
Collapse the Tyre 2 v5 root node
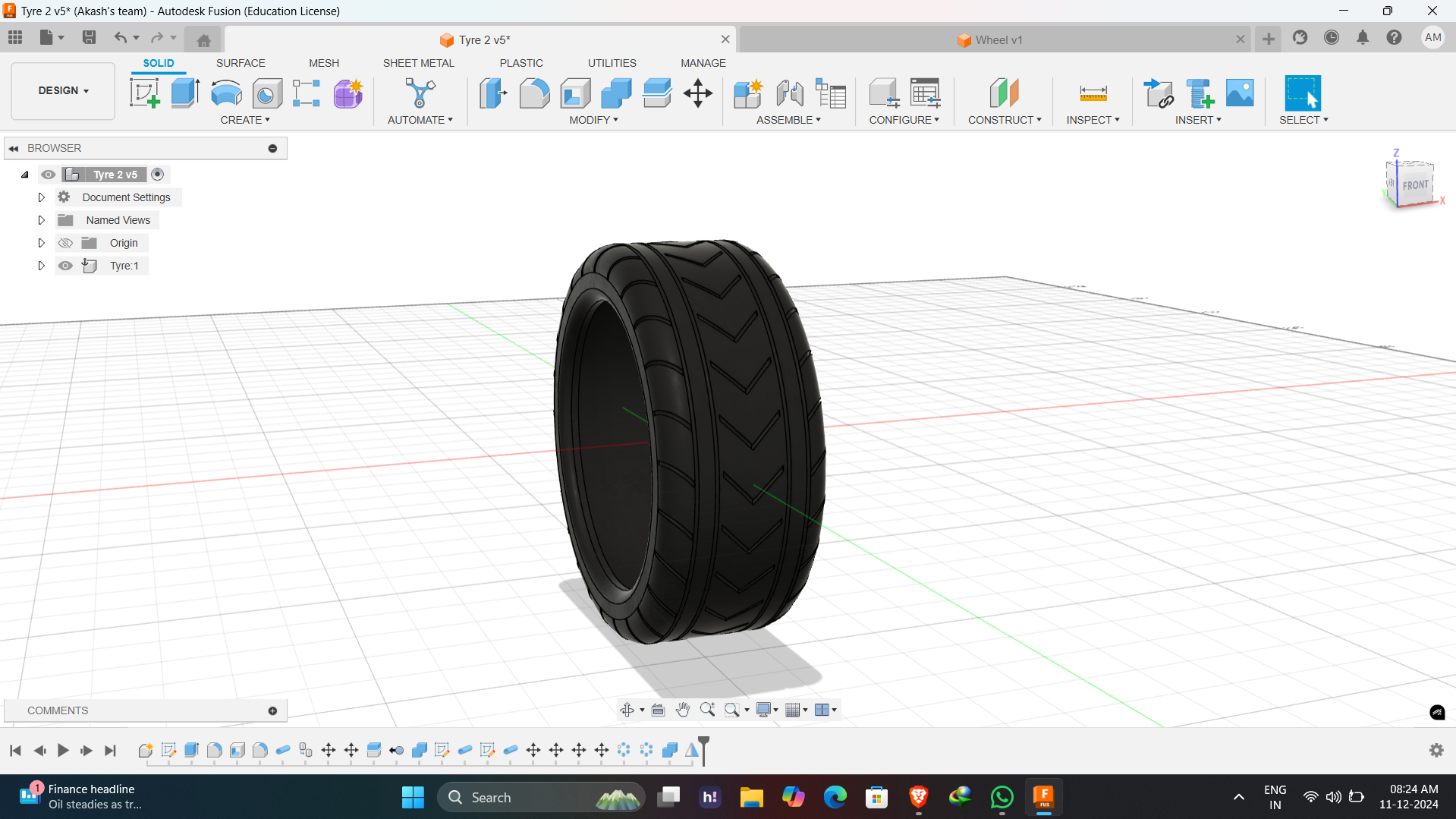pyautogui.click(x=25, y=175)
